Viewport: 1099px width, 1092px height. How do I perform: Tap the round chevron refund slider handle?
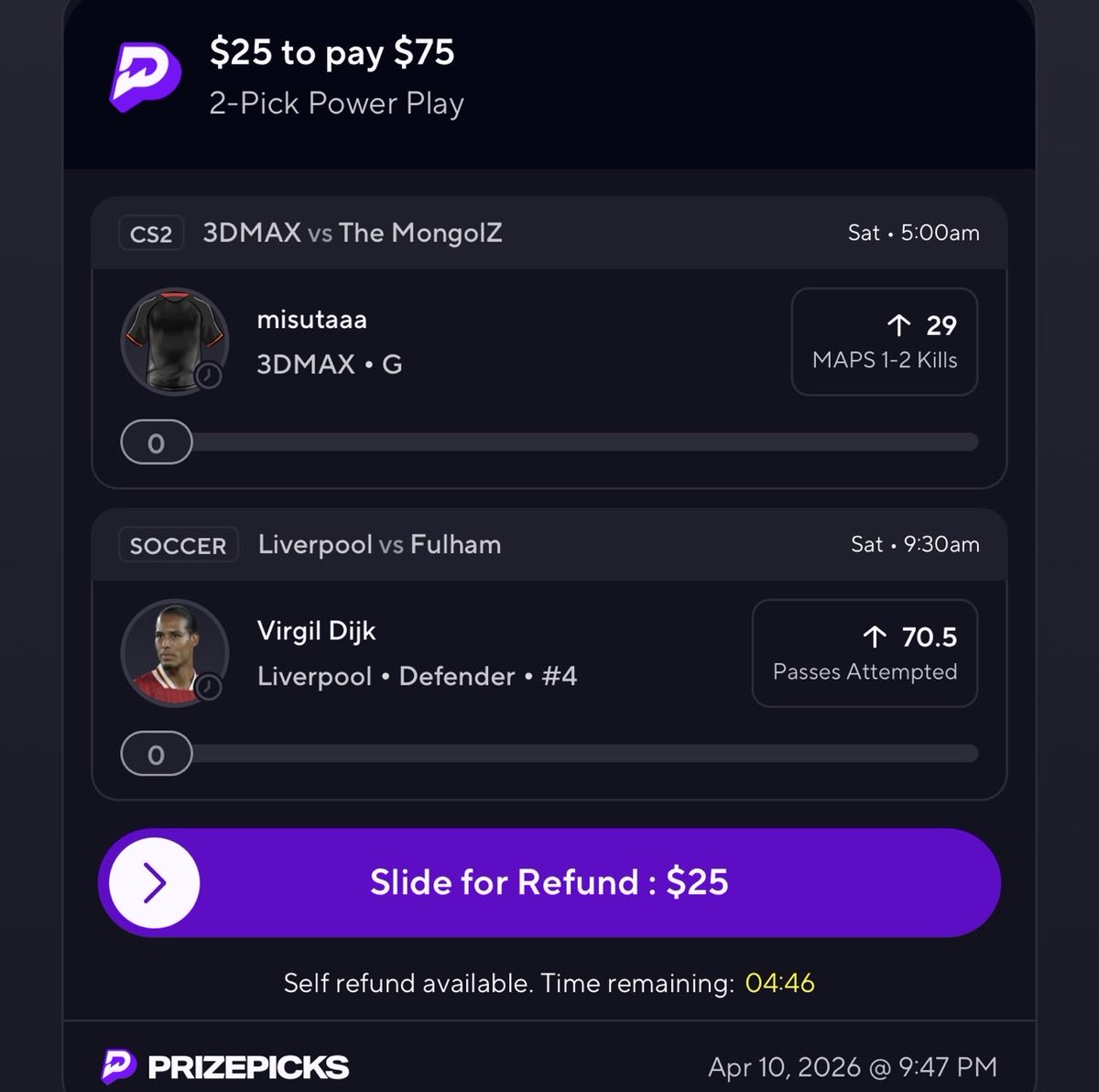(x=154, y=883)
